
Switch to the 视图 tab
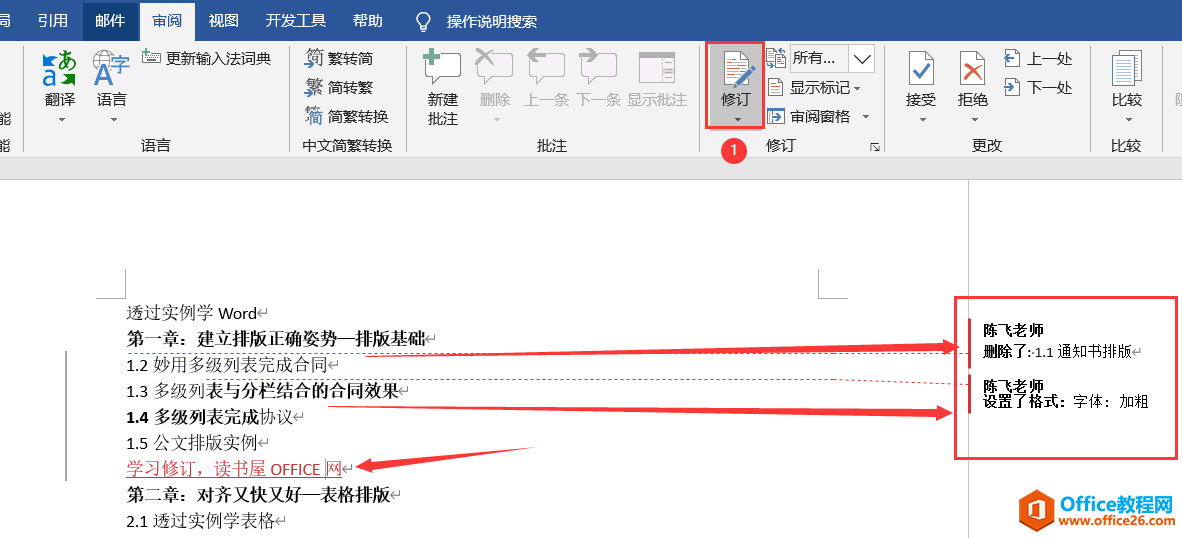[x=224, y=21]
